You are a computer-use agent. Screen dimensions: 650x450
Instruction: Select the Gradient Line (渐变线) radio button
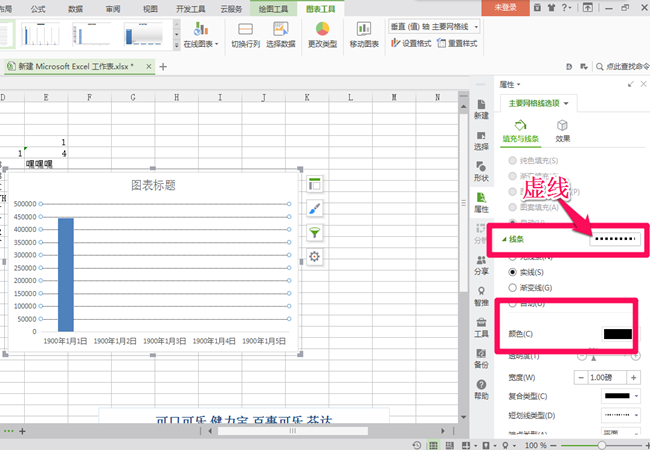pyautogui.click(x=512, y=288)
